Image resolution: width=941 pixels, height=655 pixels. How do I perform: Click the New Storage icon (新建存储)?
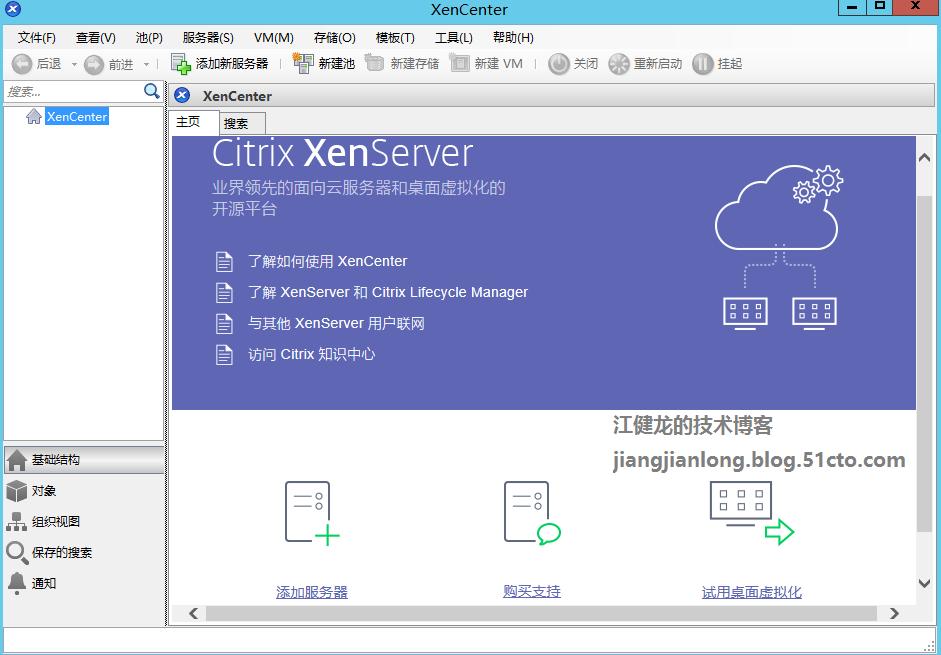point(374,64)
